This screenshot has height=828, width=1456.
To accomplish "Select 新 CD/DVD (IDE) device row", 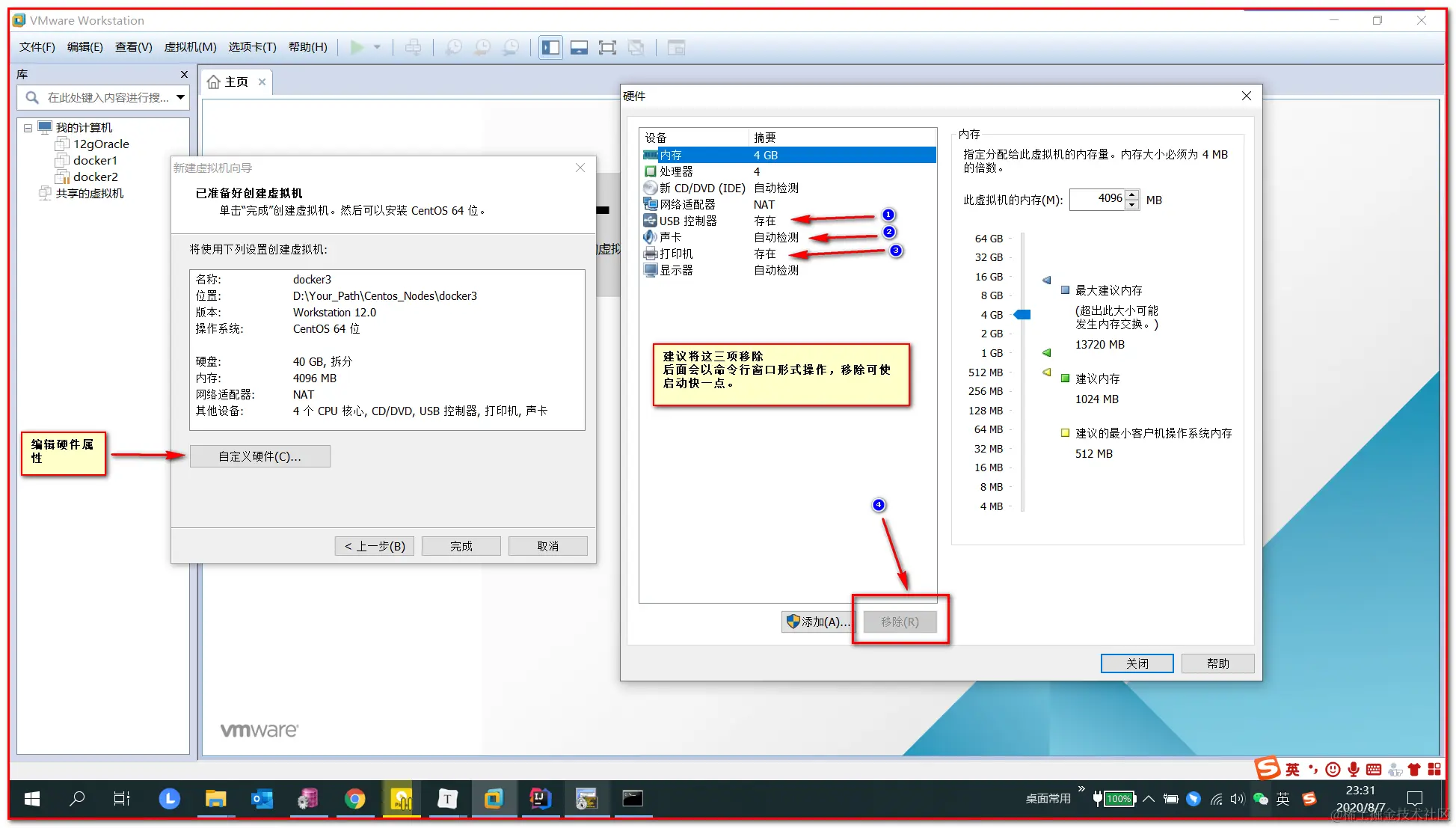I will coord(701,188).
